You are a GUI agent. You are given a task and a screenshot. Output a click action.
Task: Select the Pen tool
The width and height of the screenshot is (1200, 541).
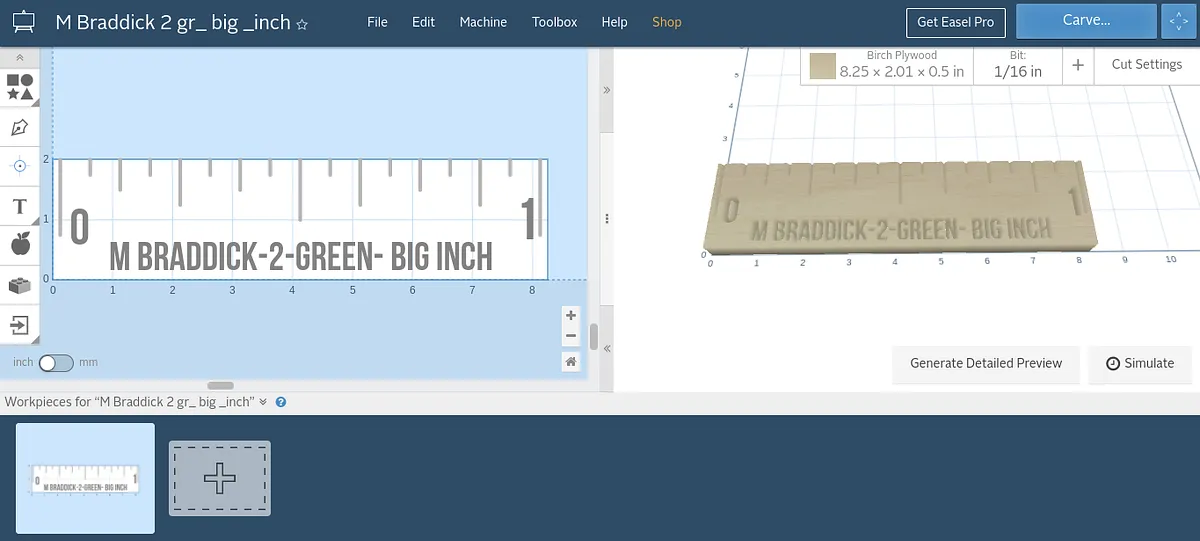click(x=19, y=127)
